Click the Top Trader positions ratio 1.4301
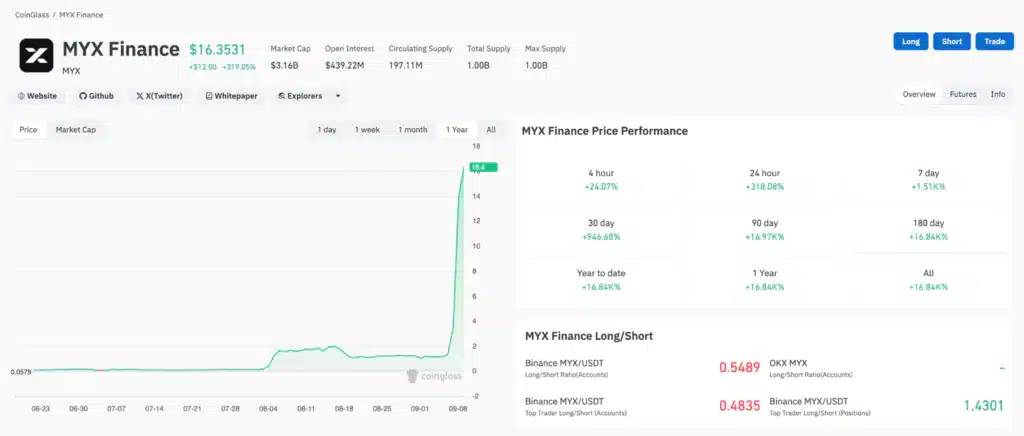This screenshot has width=1024, height=436. [984, 406]
